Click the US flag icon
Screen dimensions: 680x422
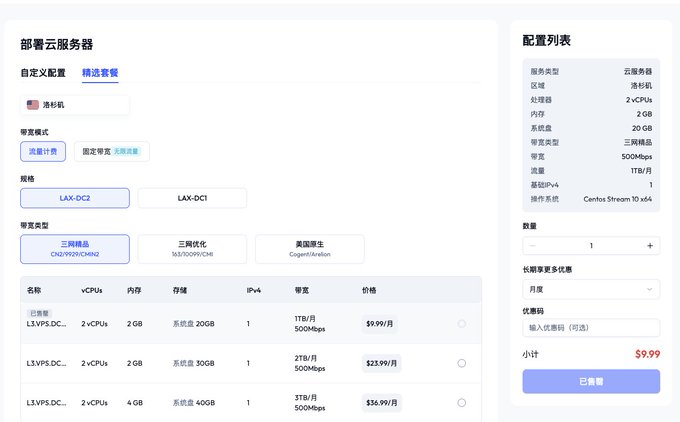click(x=33, y=105)
